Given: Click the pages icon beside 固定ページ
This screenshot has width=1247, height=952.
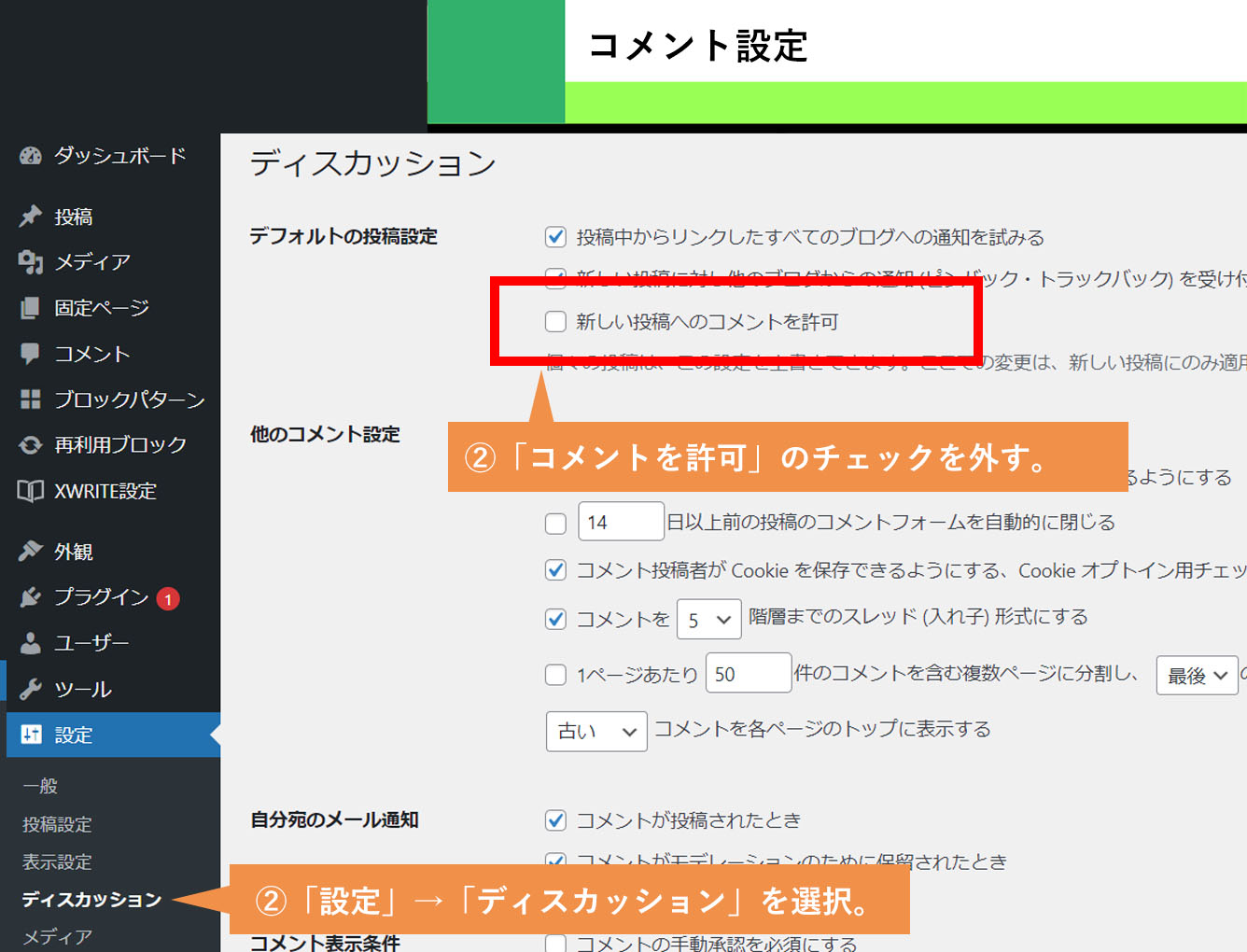Looking at the screenshot, I should [x=31, y=308].
